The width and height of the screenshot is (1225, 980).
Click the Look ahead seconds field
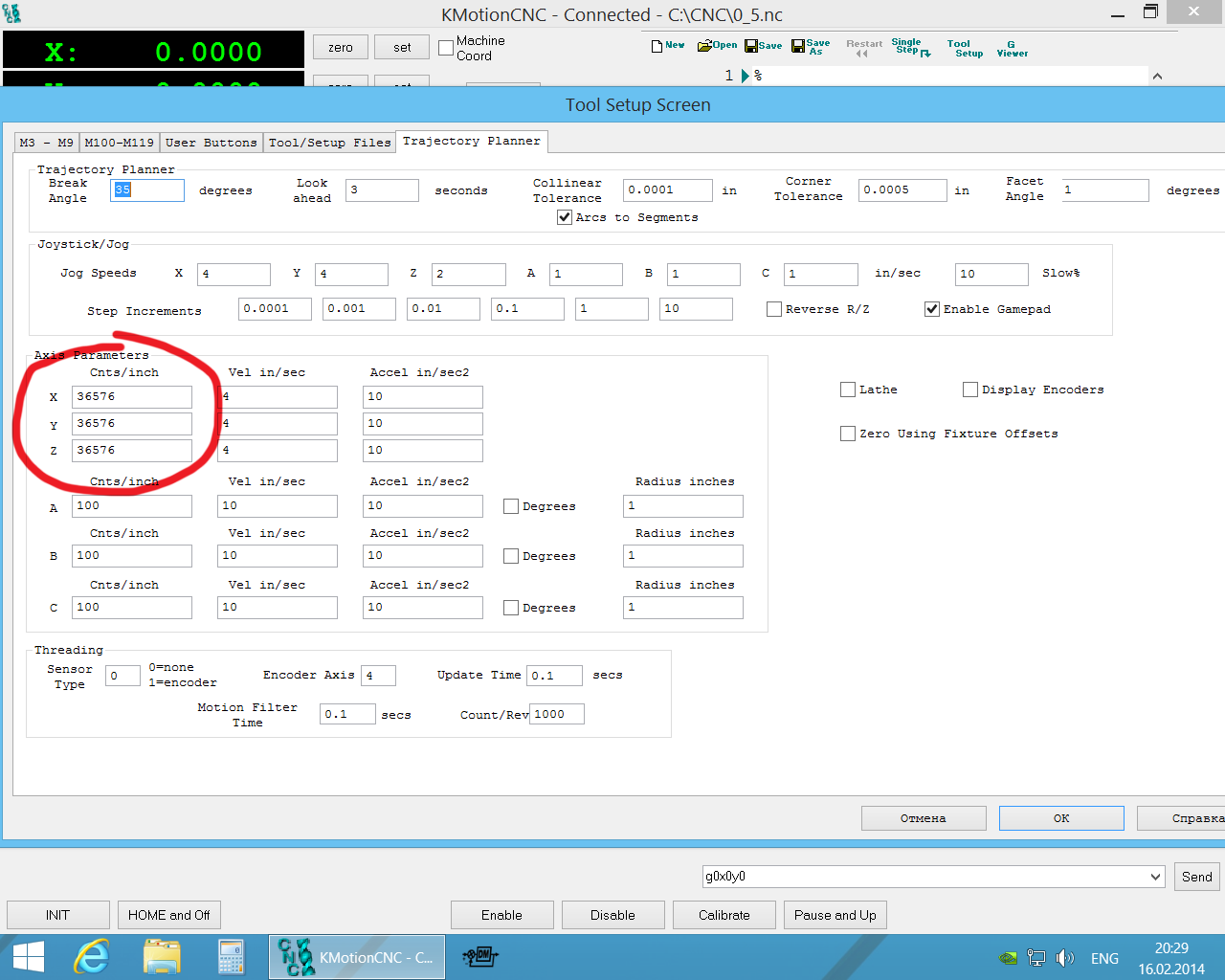click(383, 190)
